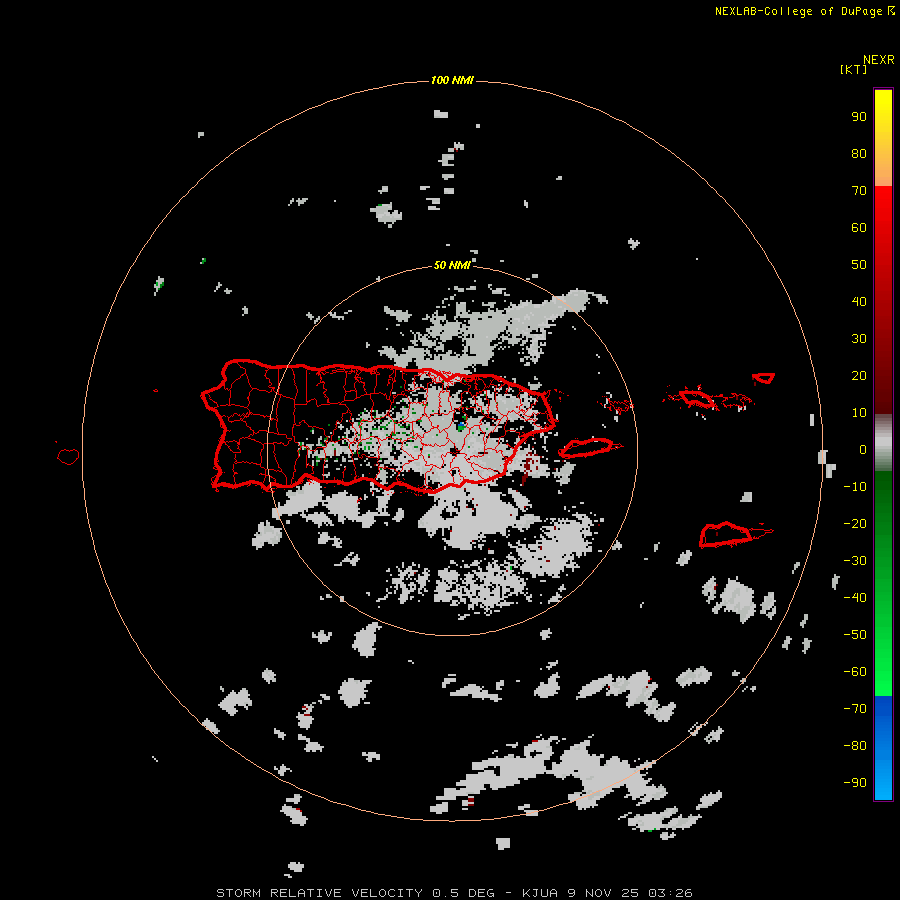
Task: Click the STORM RELATIVE VELOCITY caption text
Action: click(x=320, y=893)
